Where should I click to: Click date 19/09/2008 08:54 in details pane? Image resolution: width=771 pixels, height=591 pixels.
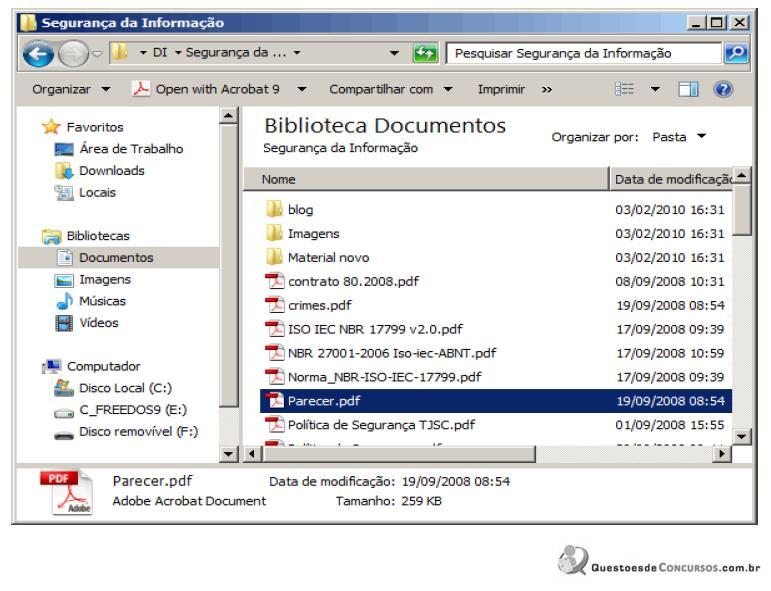coord(456,481)
